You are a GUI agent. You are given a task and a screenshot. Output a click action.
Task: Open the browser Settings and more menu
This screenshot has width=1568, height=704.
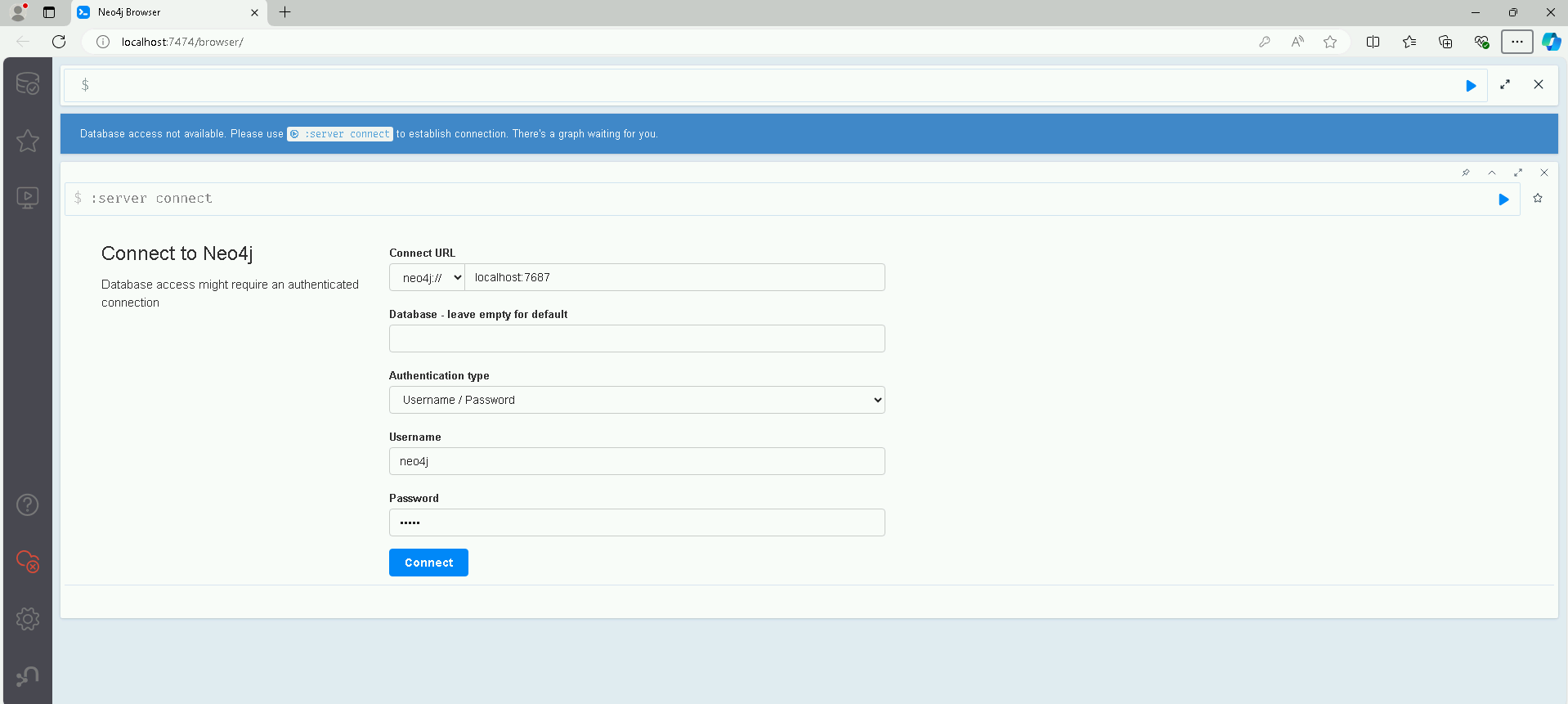coord(1517,42)
